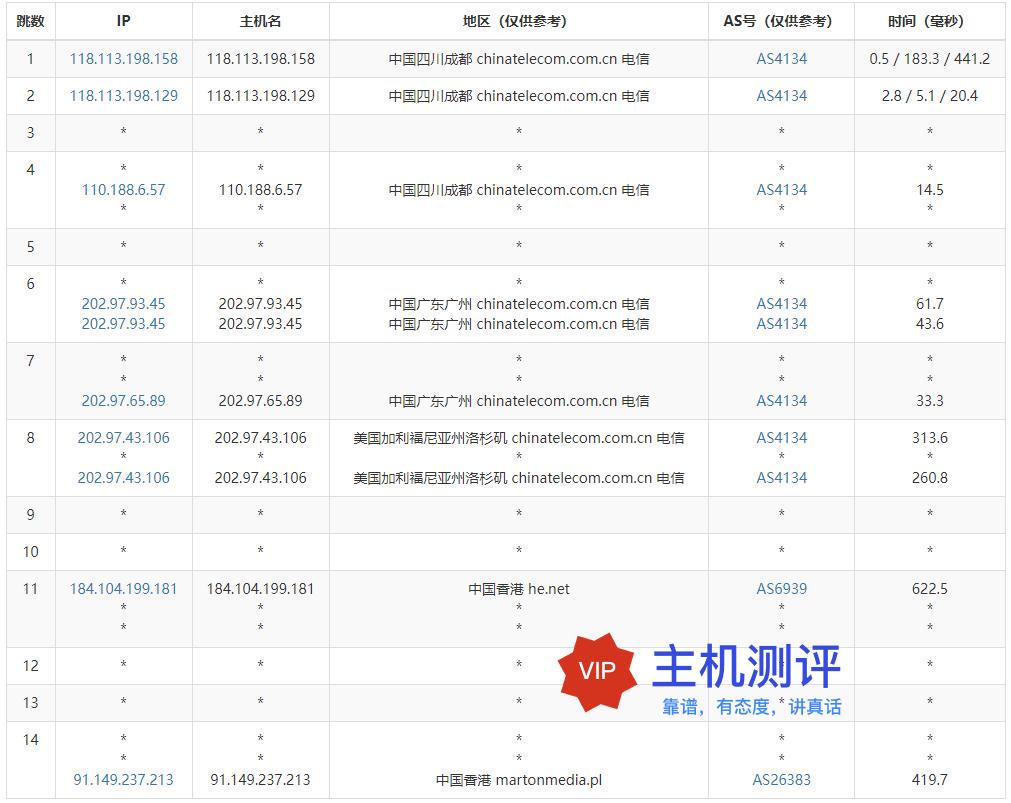Select the region text 中国香港 martonmedia.pl
Viewport: 1011px width, 803px height.
coord(519,780)
